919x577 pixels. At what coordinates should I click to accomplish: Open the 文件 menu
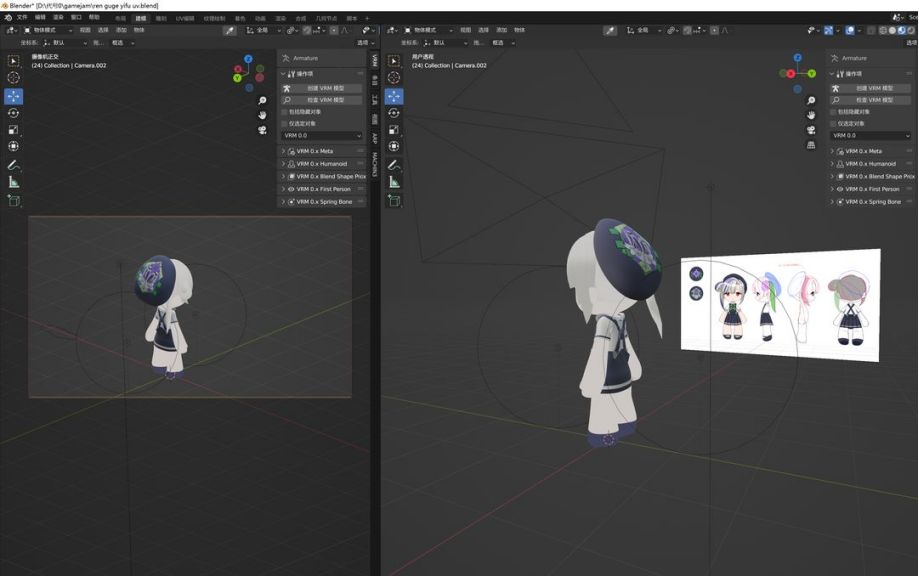click(x=22, y=18)
